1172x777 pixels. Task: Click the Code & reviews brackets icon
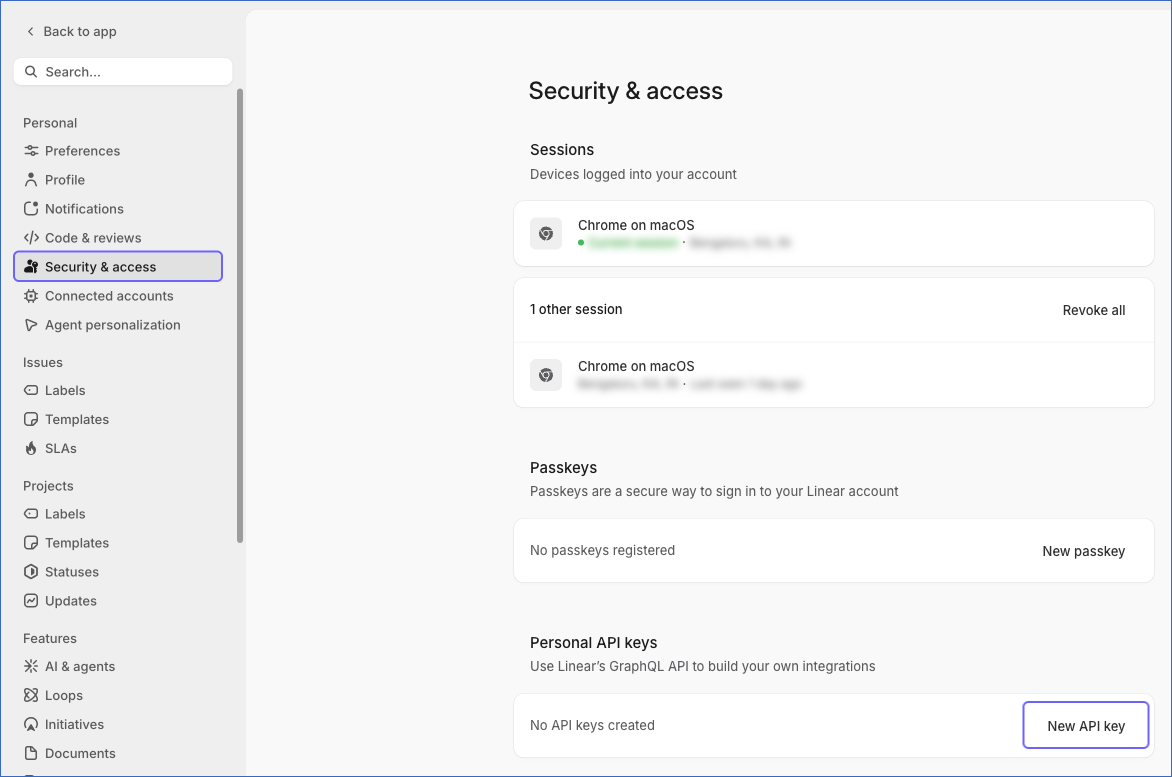click(31, 238)
